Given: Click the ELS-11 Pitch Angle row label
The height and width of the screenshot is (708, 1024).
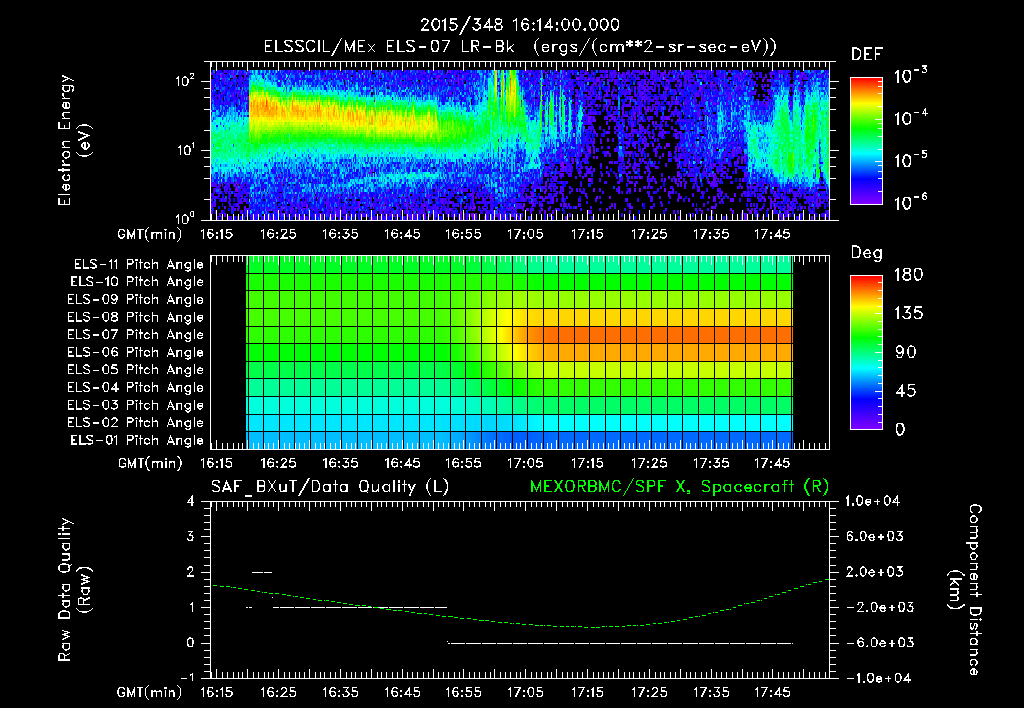Looking at the screenshot, I should coord(138,265).
